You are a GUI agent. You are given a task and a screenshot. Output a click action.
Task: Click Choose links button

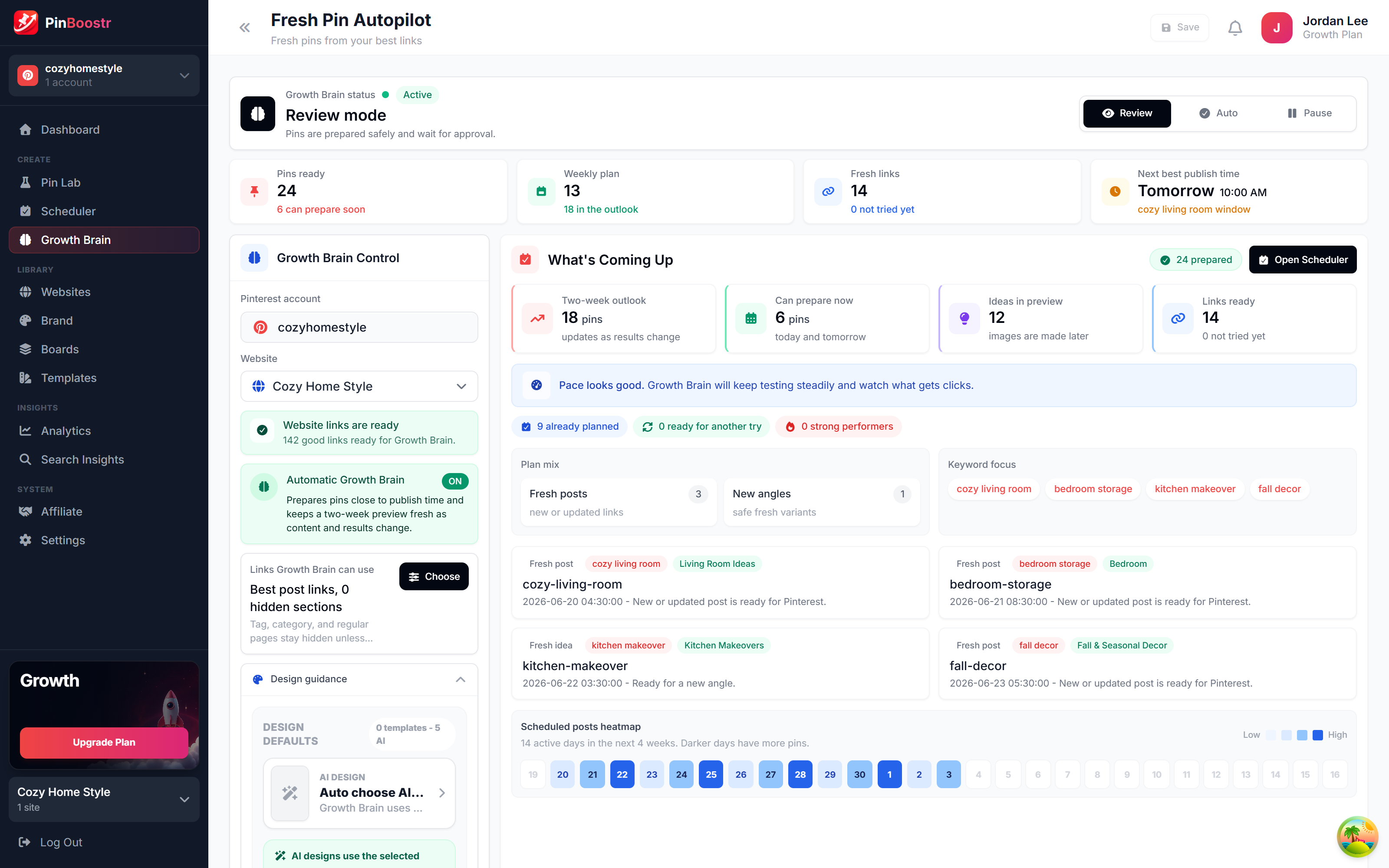coord(434,576)
